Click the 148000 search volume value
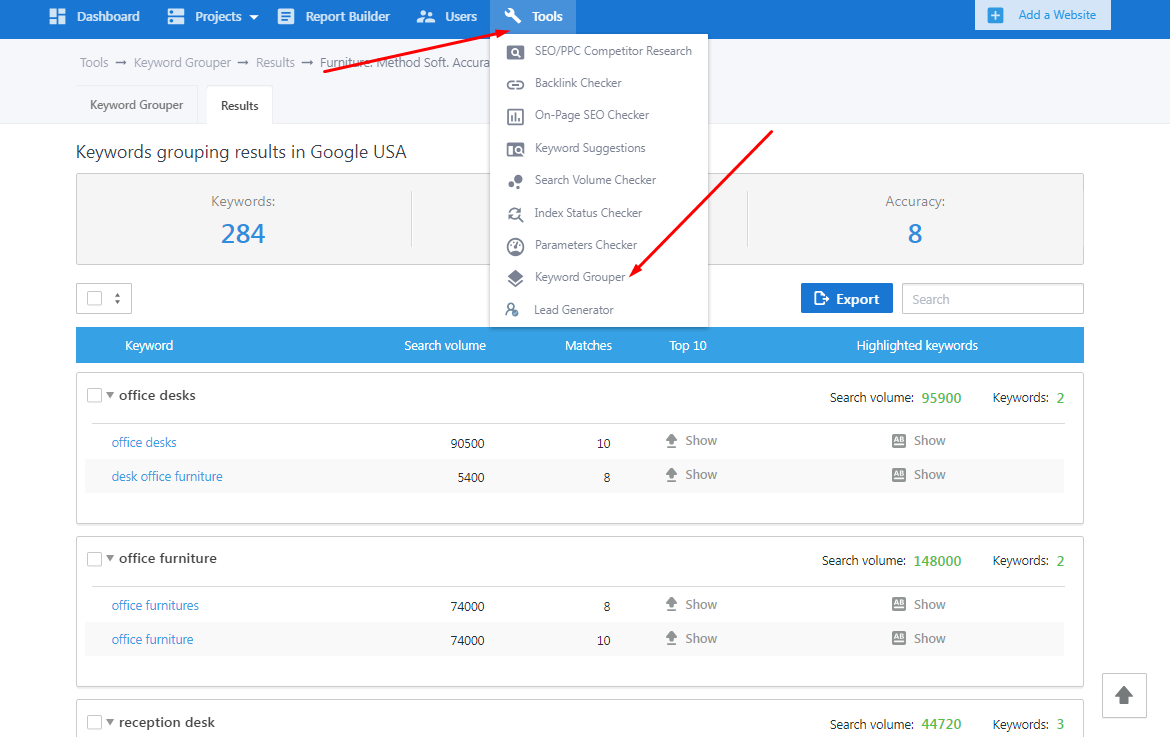The image size is (1170, 737). tap(937, 561)
